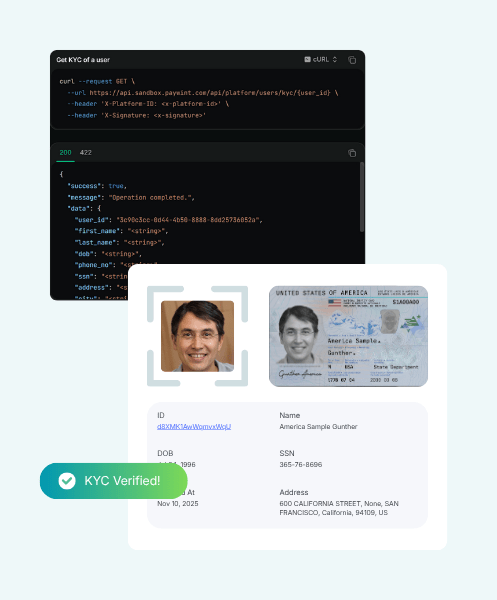Click the name America Sample Gunther
This screenshot has height=600, width=497.
pyautogui.click(x=318, y=427)
